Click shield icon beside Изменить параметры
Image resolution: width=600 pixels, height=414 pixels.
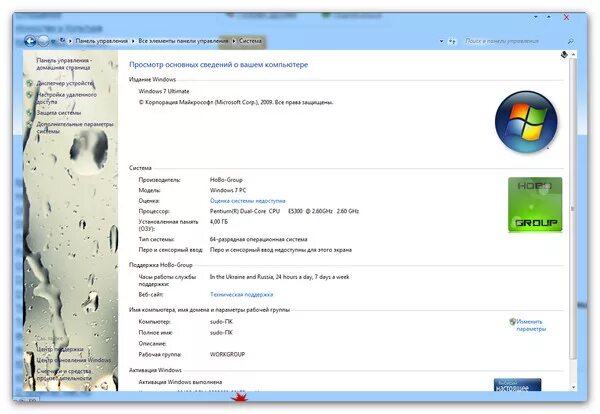(x=512, y=321)
